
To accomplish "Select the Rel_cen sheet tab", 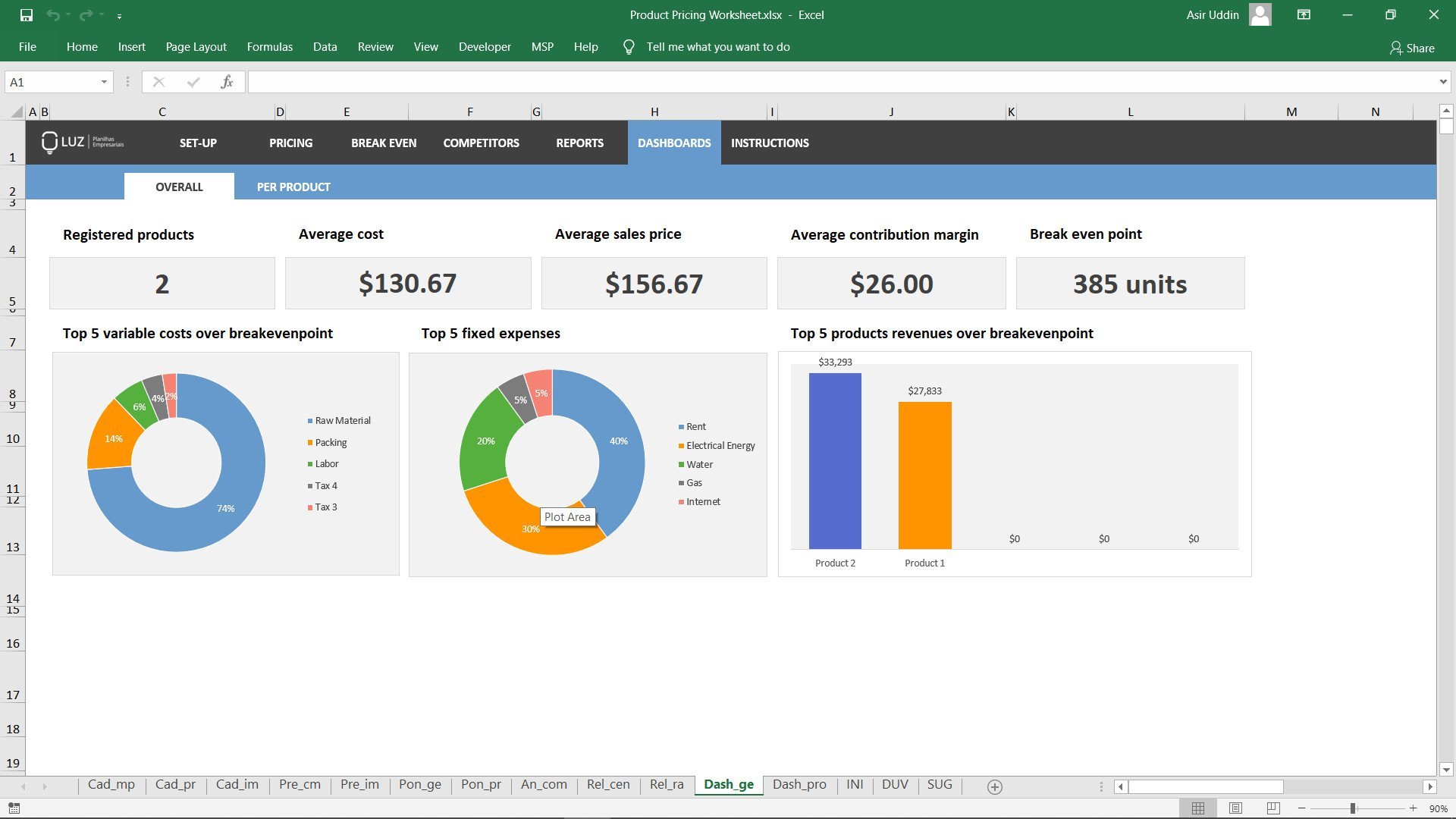I will point(607,784).
